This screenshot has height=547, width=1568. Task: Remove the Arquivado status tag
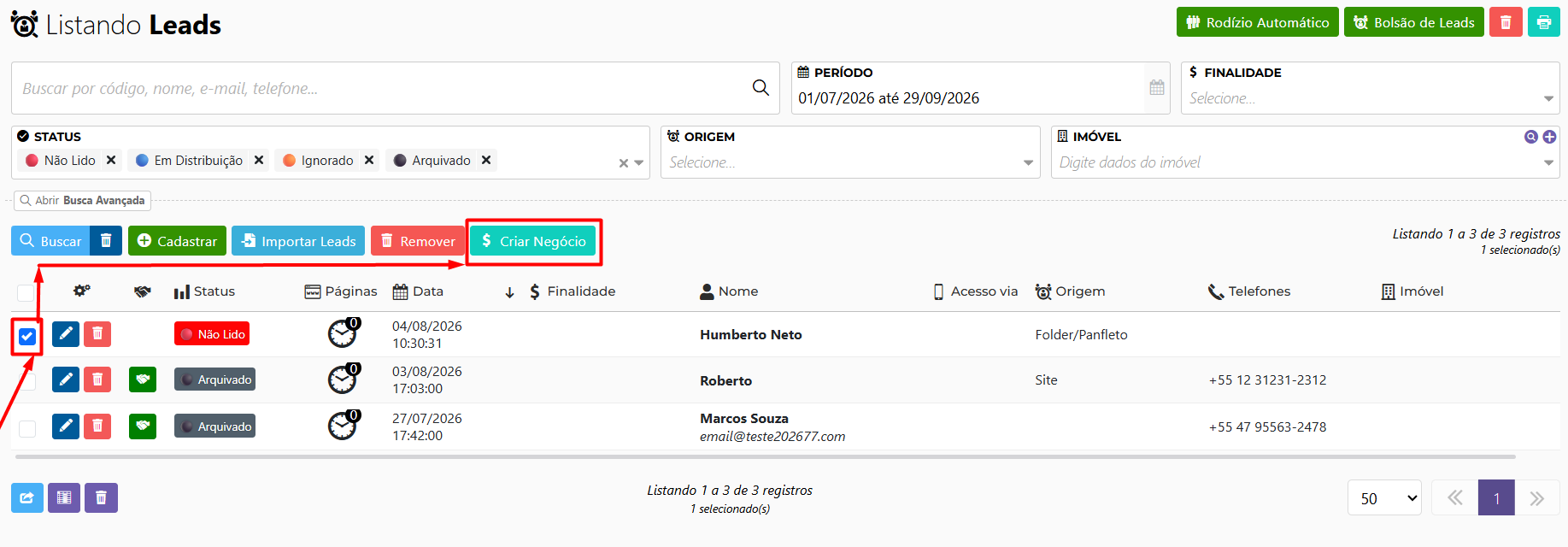(x=486, y=160)
